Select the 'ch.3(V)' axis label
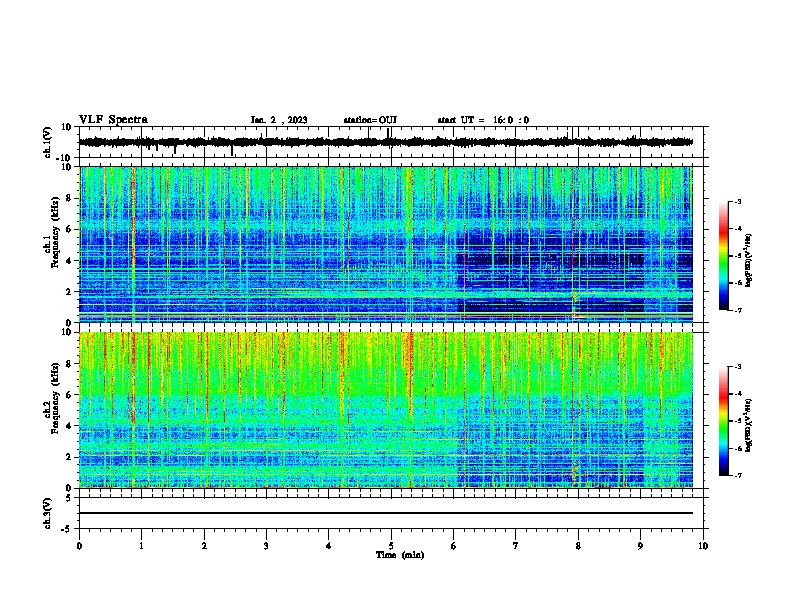The image size is (792, 612). pyautogui.click(x=48, y=513)
